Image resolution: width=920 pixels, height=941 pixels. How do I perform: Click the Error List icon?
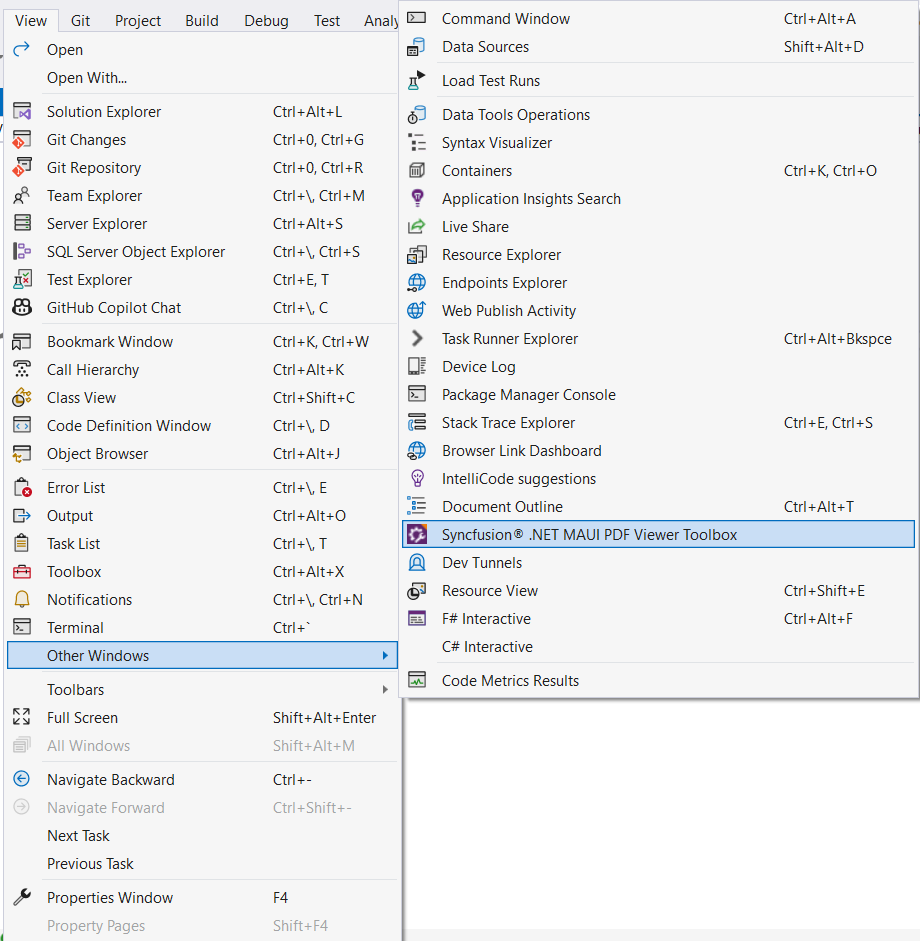22,487
